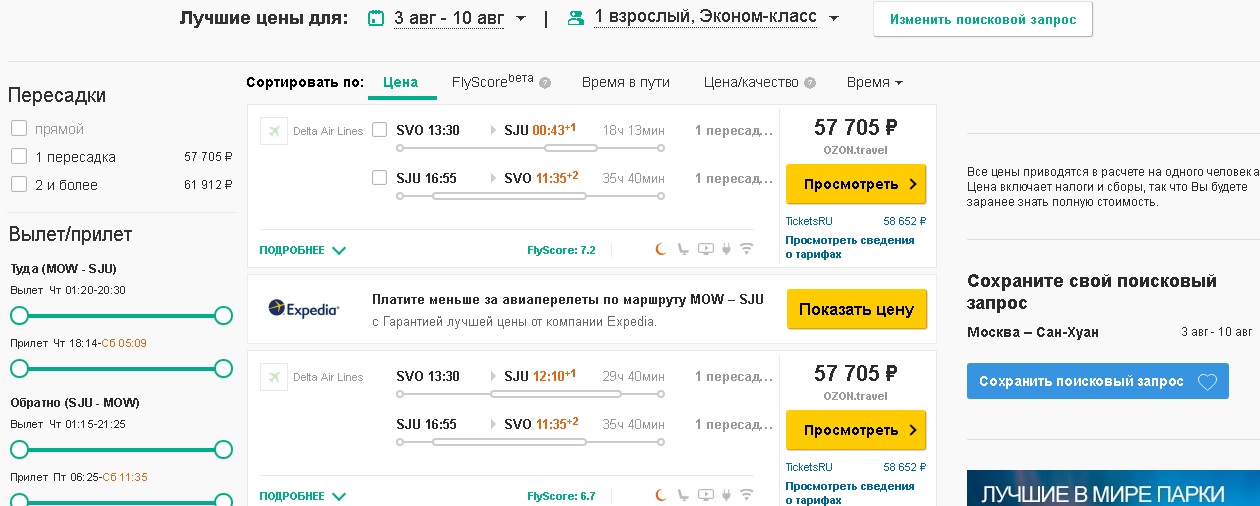Image resolution: width=1260 pixels, height=506 pixels.
Task: Click the Wi-Fi icon in first flight result
Action: point(746,249)
